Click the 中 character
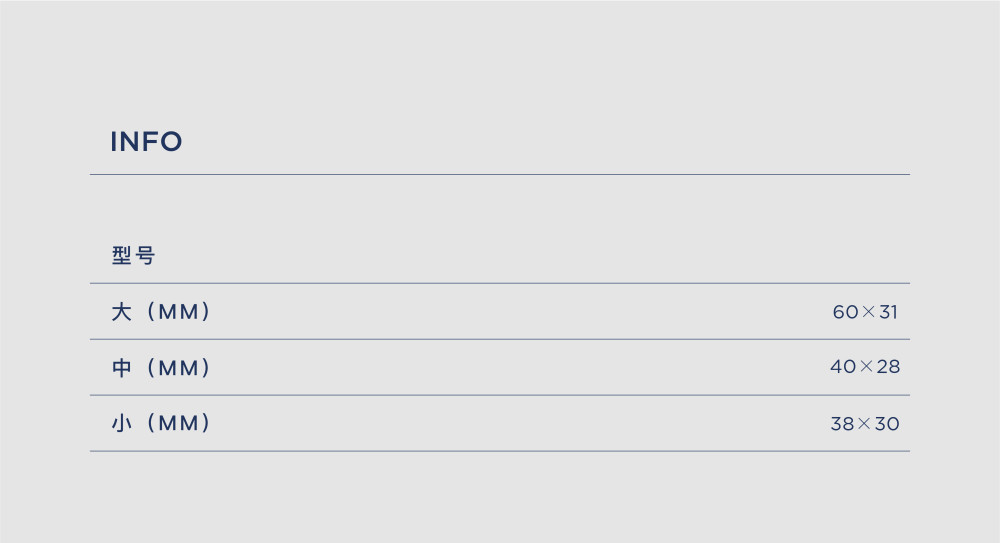Screen dimensions: 1000x543 121,368
